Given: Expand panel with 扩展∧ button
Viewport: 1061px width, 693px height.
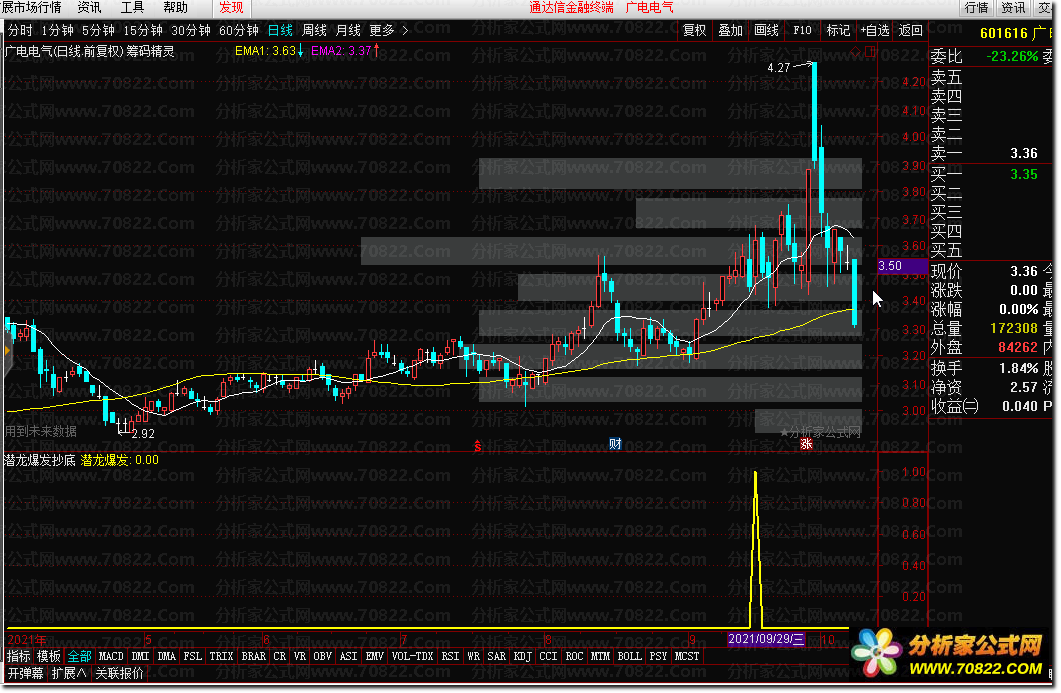Looking at the screenshot, I should (69, 673).
